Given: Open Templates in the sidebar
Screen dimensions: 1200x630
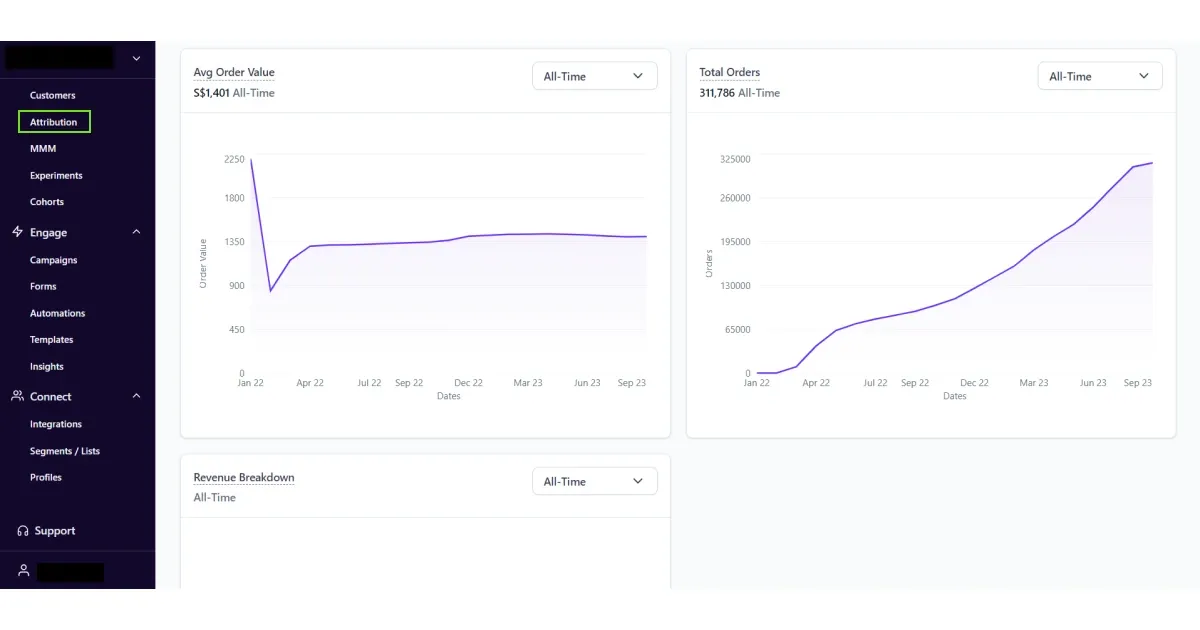Looking at the screenshot, I should click(x=51, y=340).
